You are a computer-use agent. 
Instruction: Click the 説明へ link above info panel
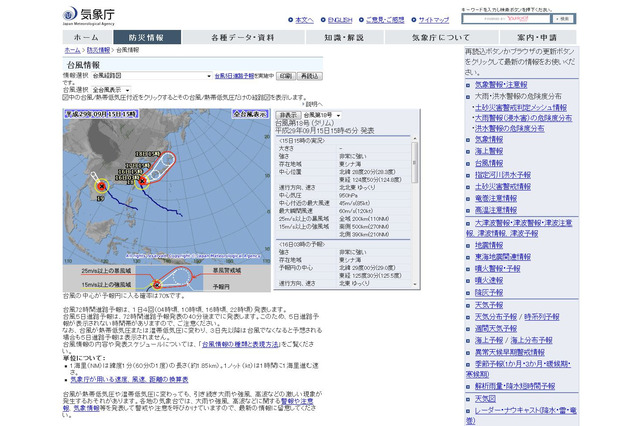(314, 104)
